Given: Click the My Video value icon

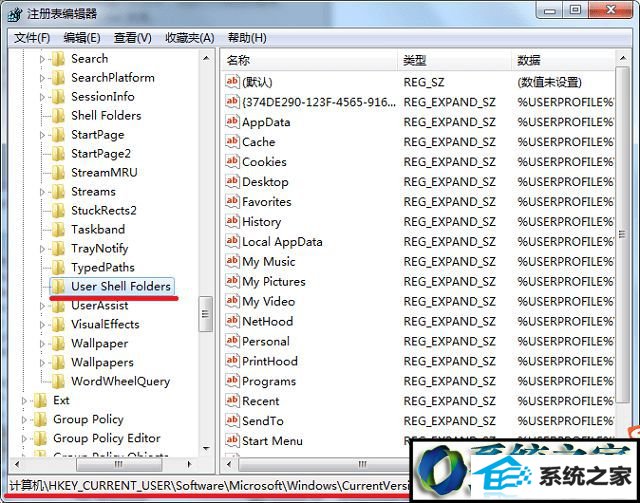Looking at the screenshot, I should pos(232,301).
